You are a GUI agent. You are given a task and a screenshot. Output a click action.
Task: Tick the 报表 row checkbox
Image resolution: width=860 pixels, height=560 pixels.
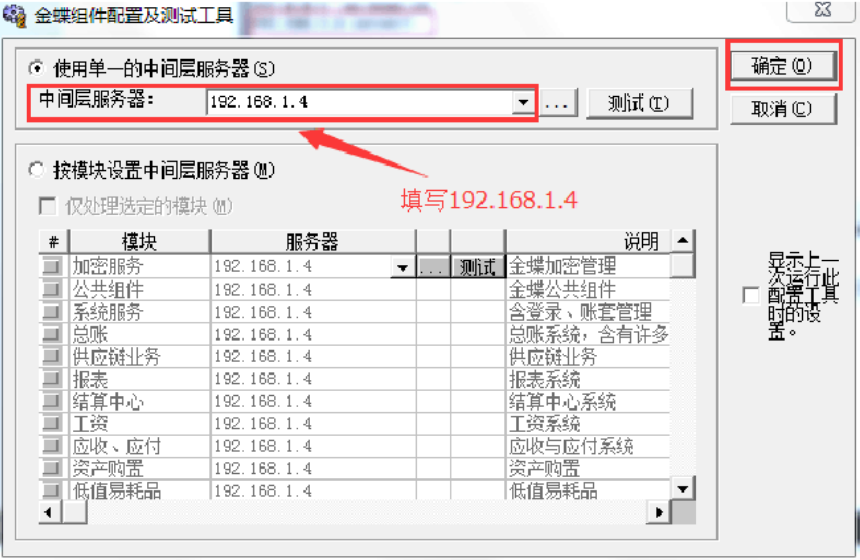52,379
